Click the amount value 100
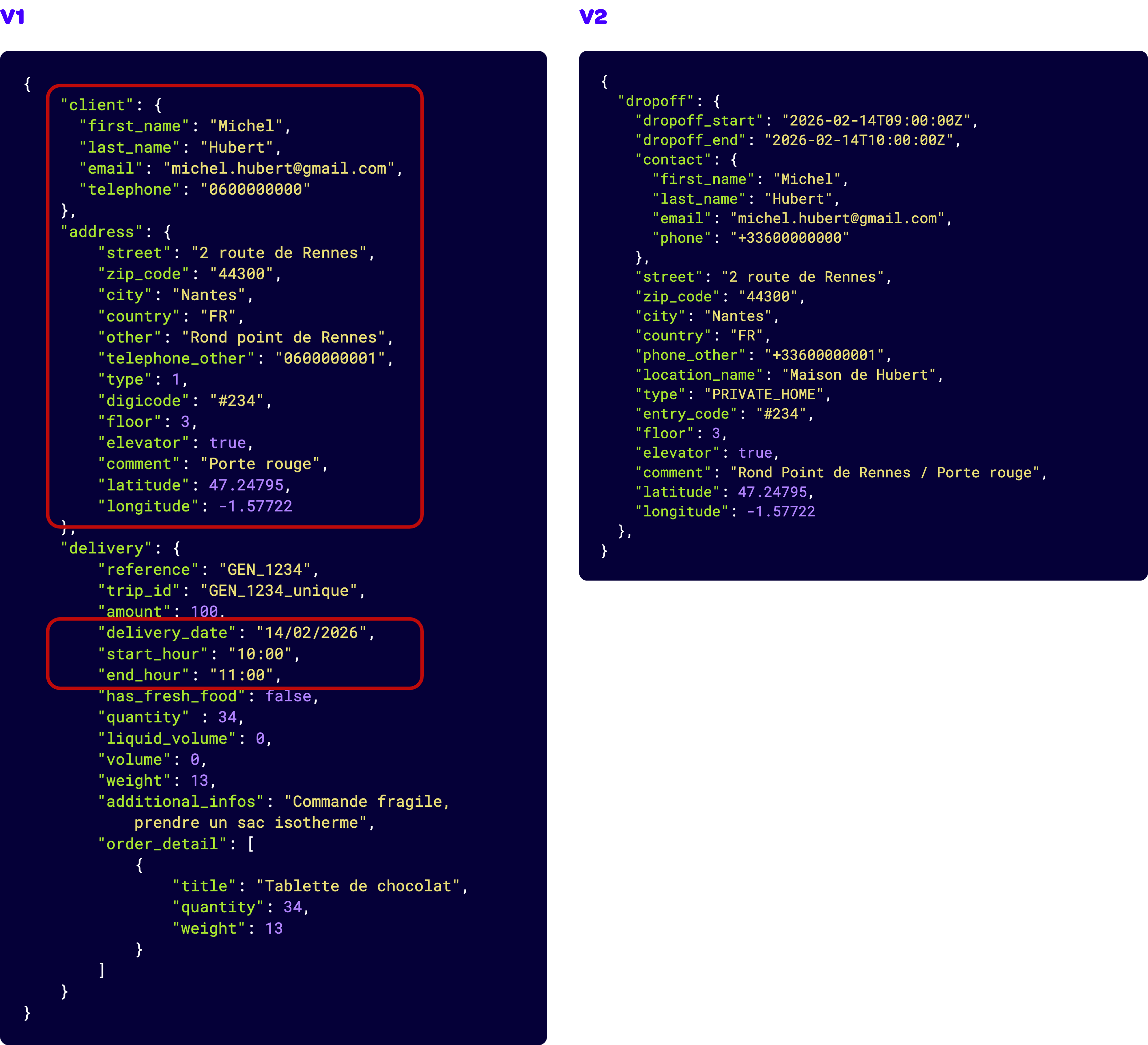This screenshot has height=1045, width=1148. click(x=204, y=612)
